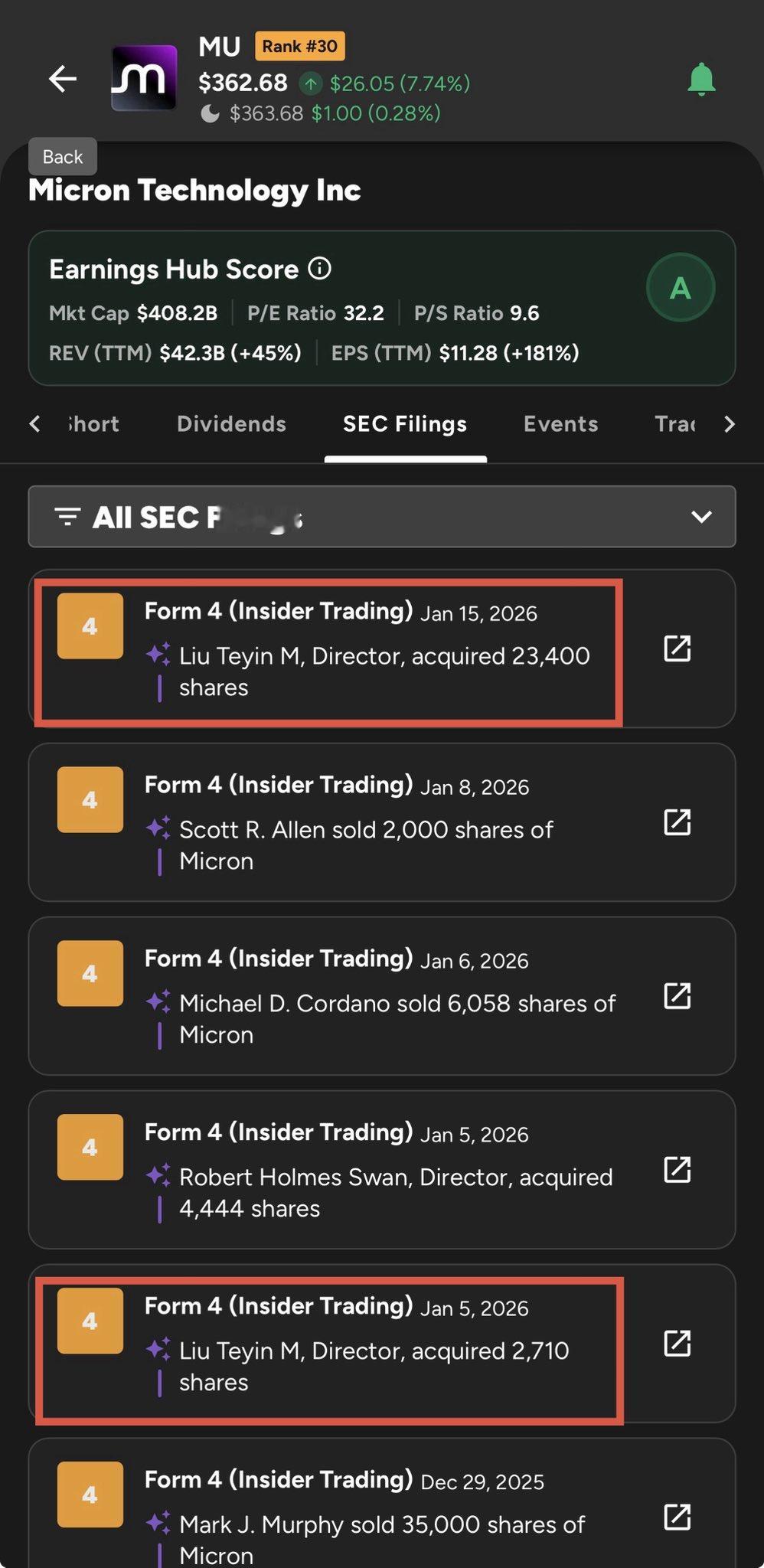Open external link for Michael D. Cordano filing
This screenshot has width=764, height=1568.
point(677,996)
